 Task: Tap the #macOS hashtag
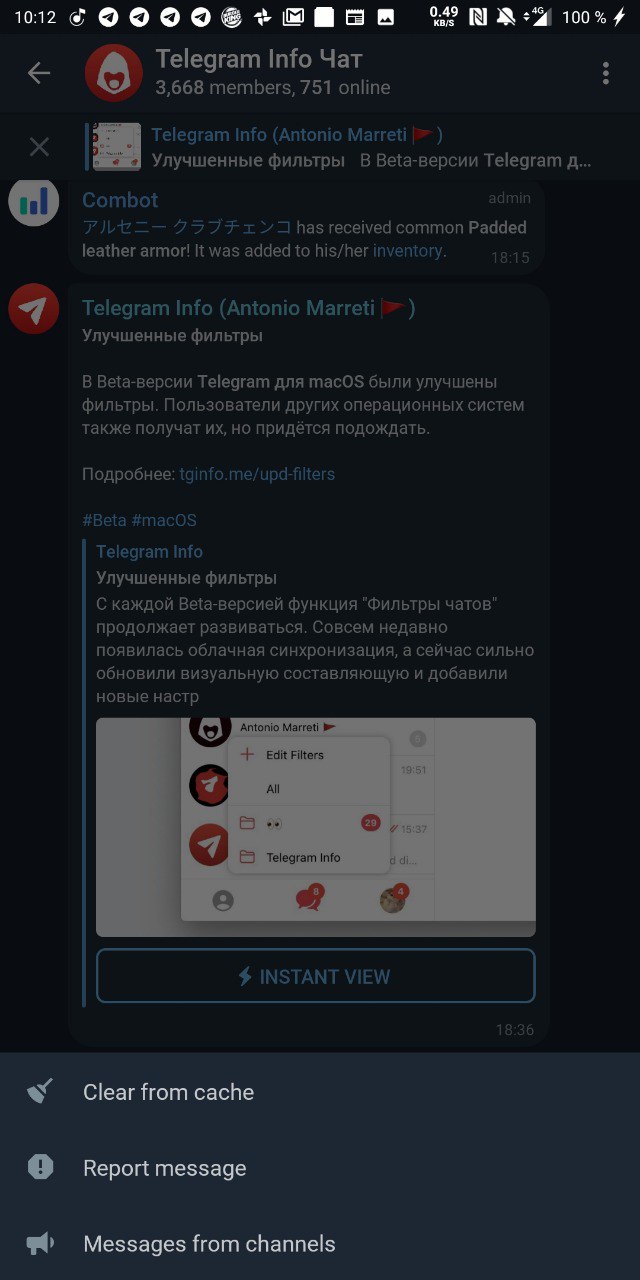163,521
